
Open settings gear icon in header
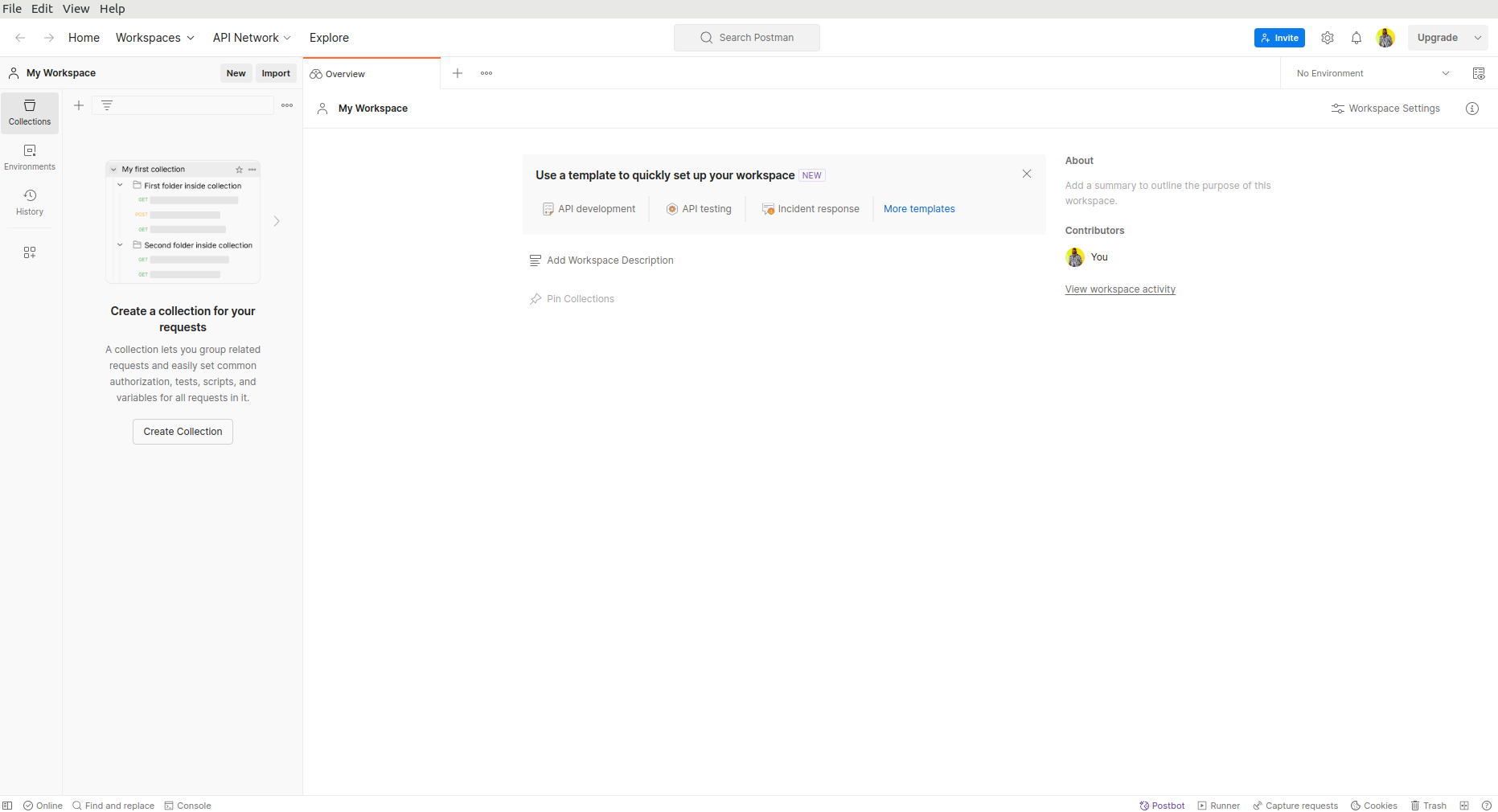[1328, 38]
